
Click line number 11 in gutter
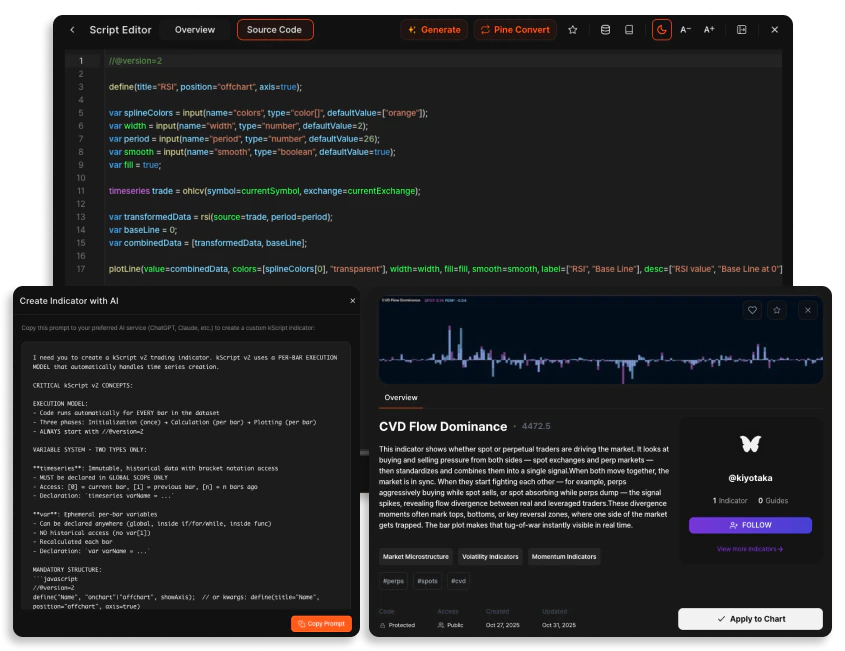(x=81, y=191)
